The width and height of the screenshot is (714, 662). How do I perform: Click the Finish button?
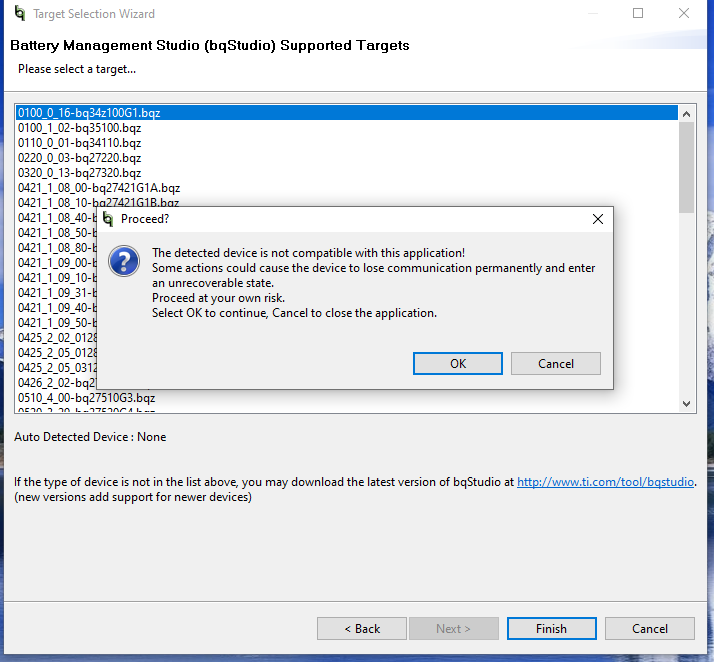pos(551,628)
